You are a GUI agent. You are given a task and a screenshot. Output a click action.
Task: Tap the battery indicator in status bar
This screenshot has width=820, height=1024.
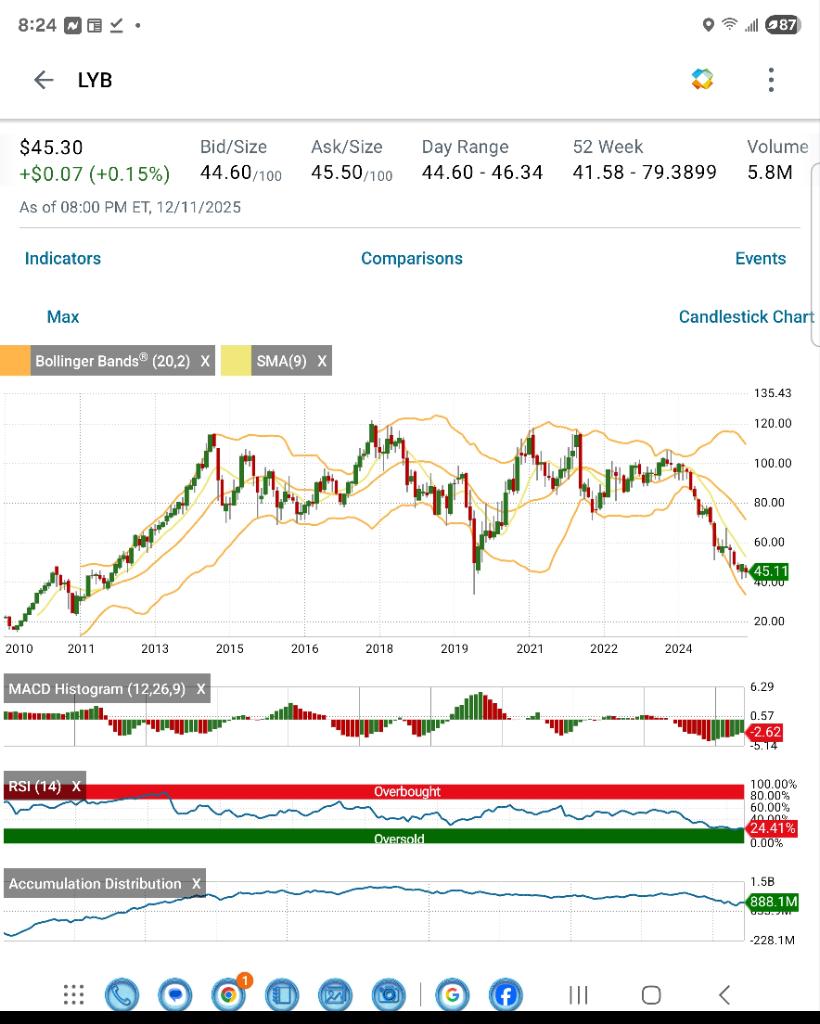pos(783,25)
